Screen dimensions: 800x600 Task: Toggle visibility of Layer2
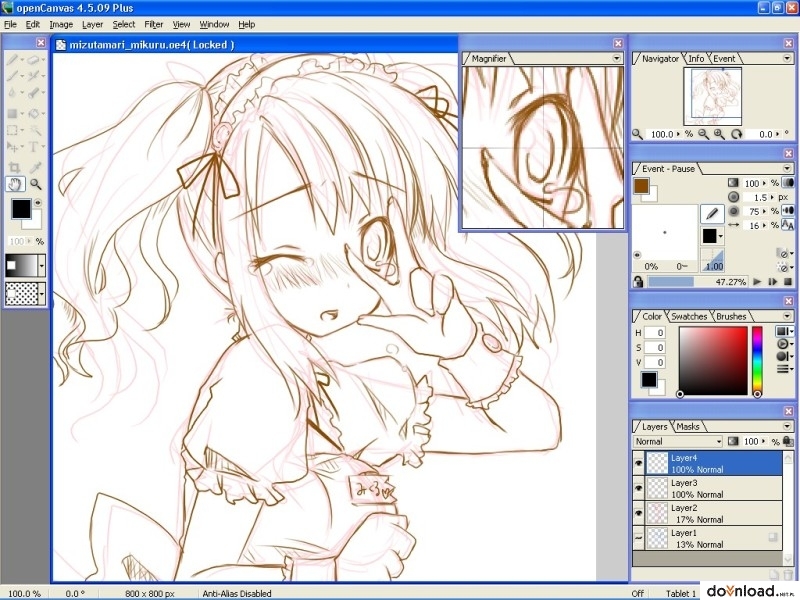click(639, 513)
